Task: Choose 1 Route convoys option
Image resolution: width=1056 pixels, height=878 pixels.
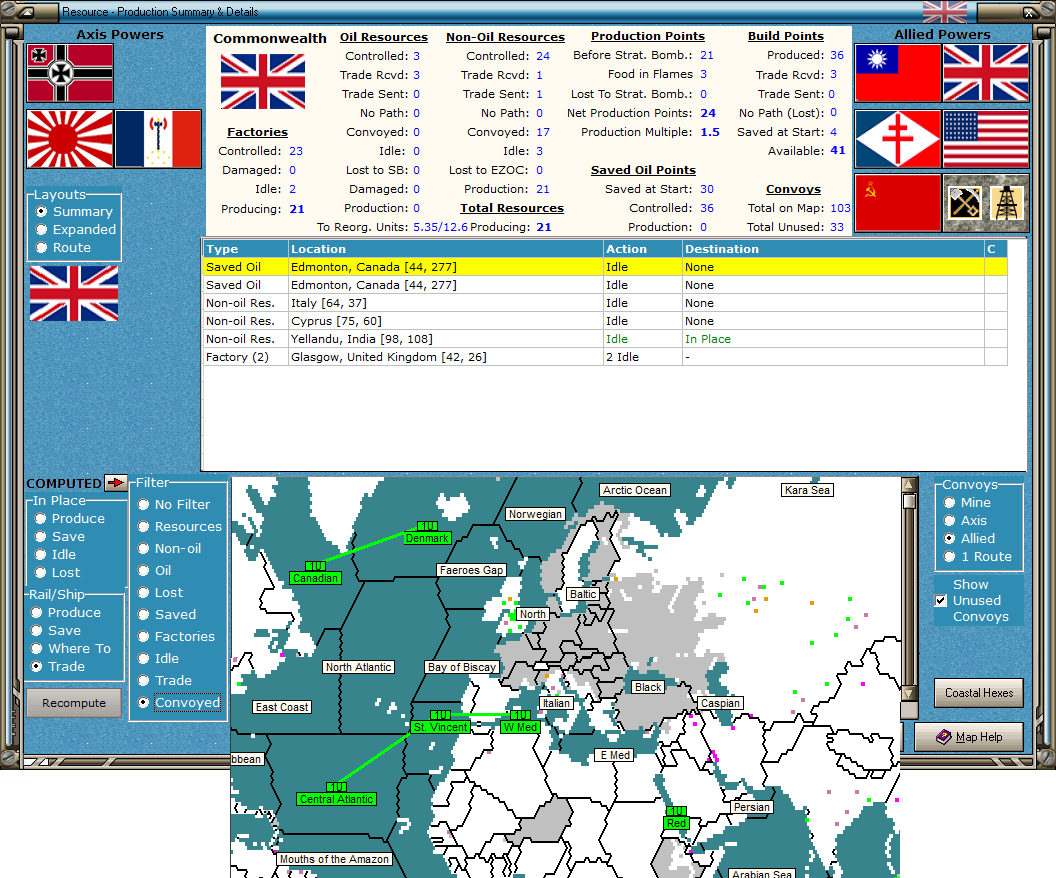Action: point(978,556)
